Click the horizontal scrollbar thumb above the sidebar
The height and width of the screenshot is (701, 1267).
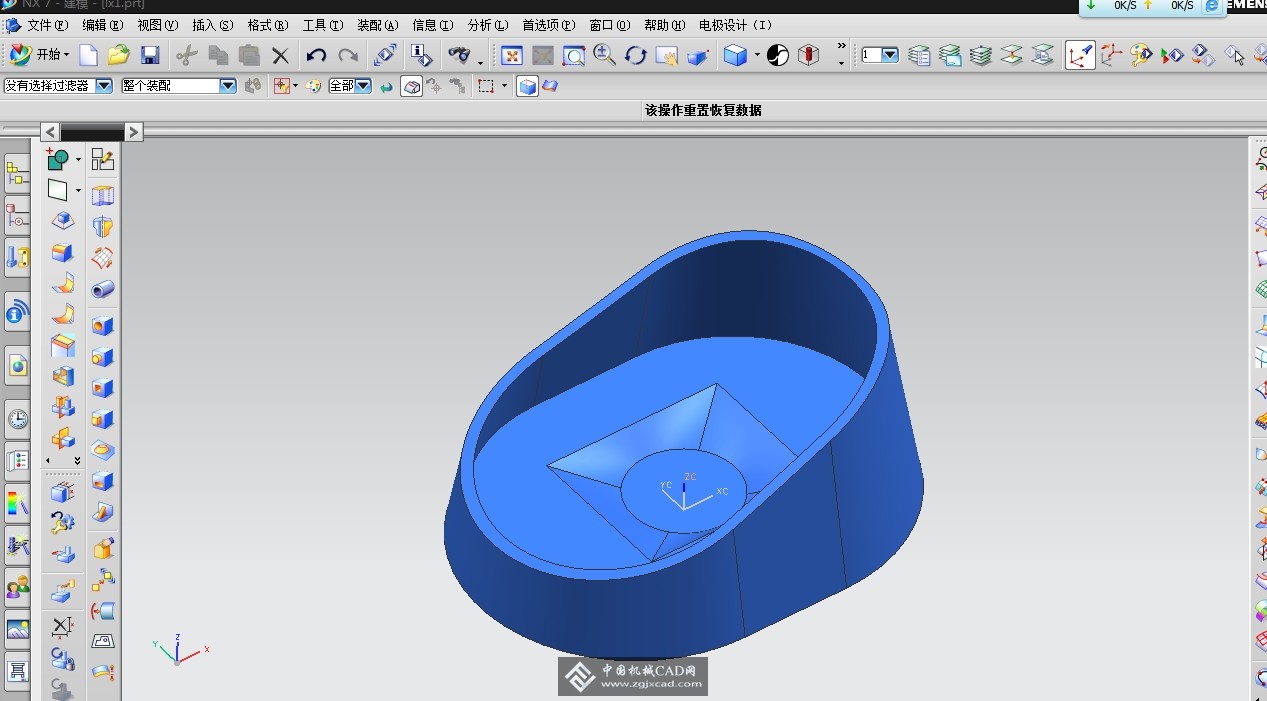[92, 133]
